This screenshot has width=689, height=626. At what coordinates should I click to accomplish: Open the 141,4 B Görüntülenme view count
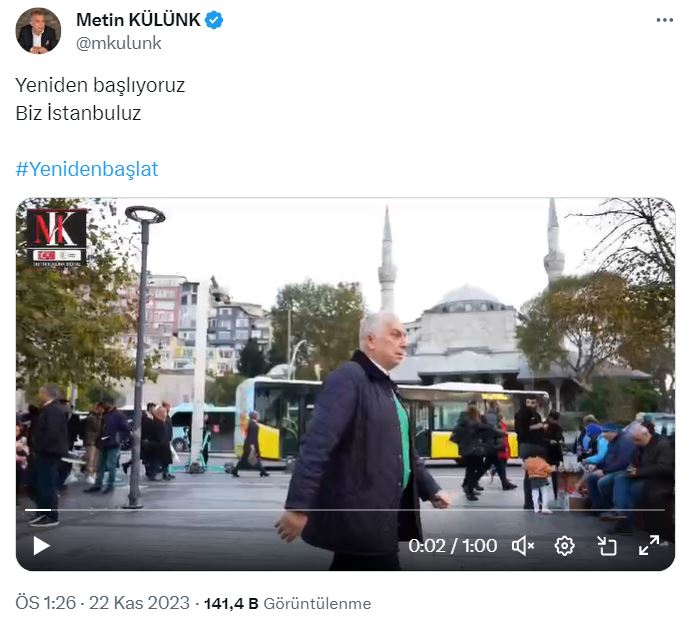click(x=287, y=604)
